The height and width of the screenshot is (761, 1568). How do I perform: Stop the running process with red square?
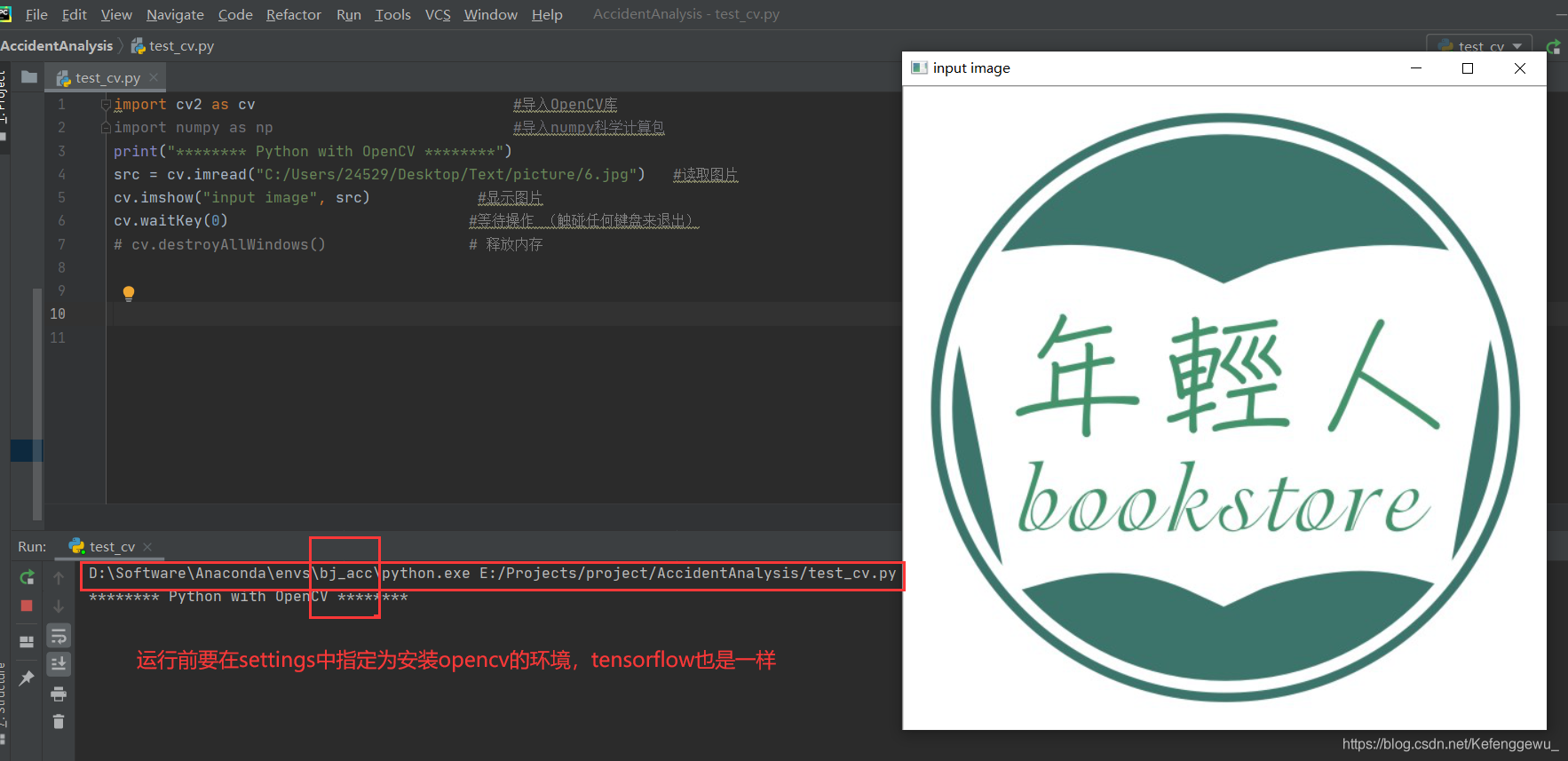[x=27, y=606]
